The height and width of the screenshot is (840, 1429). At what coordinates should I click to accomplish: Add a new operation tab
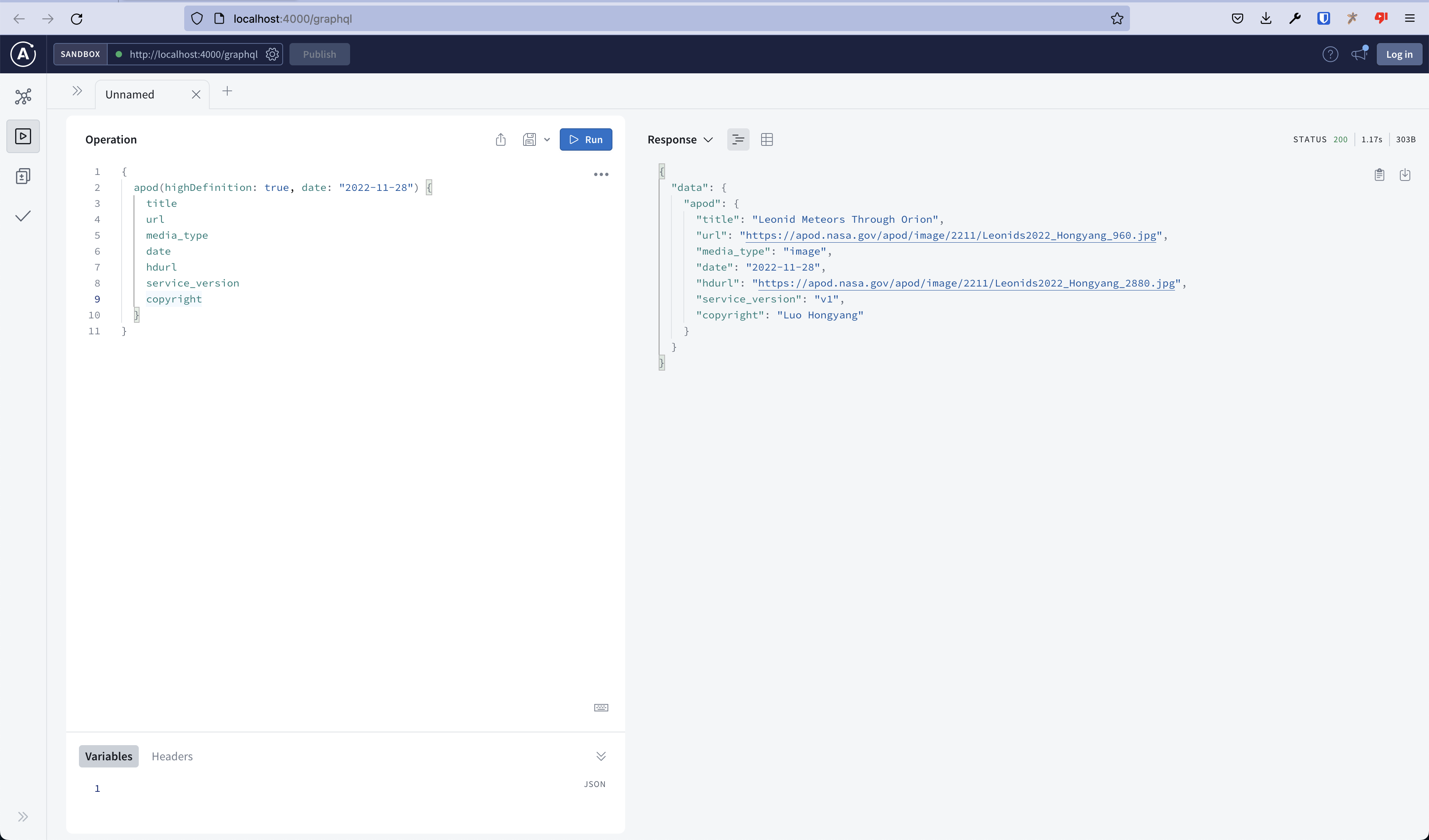tap(227, 91)
